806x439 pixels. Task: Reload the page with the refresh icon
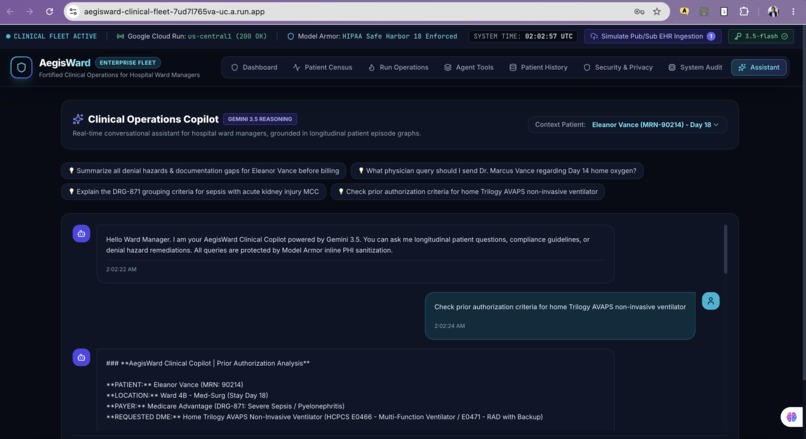[49, 11]
